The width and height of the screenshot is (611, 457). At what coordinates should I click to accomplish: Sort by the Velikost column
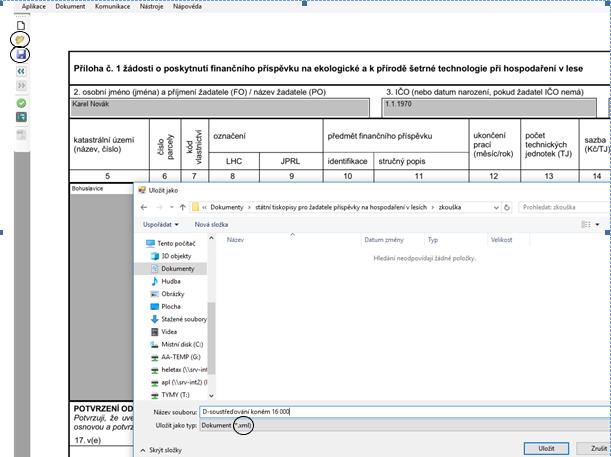click(x=502, y=240)
